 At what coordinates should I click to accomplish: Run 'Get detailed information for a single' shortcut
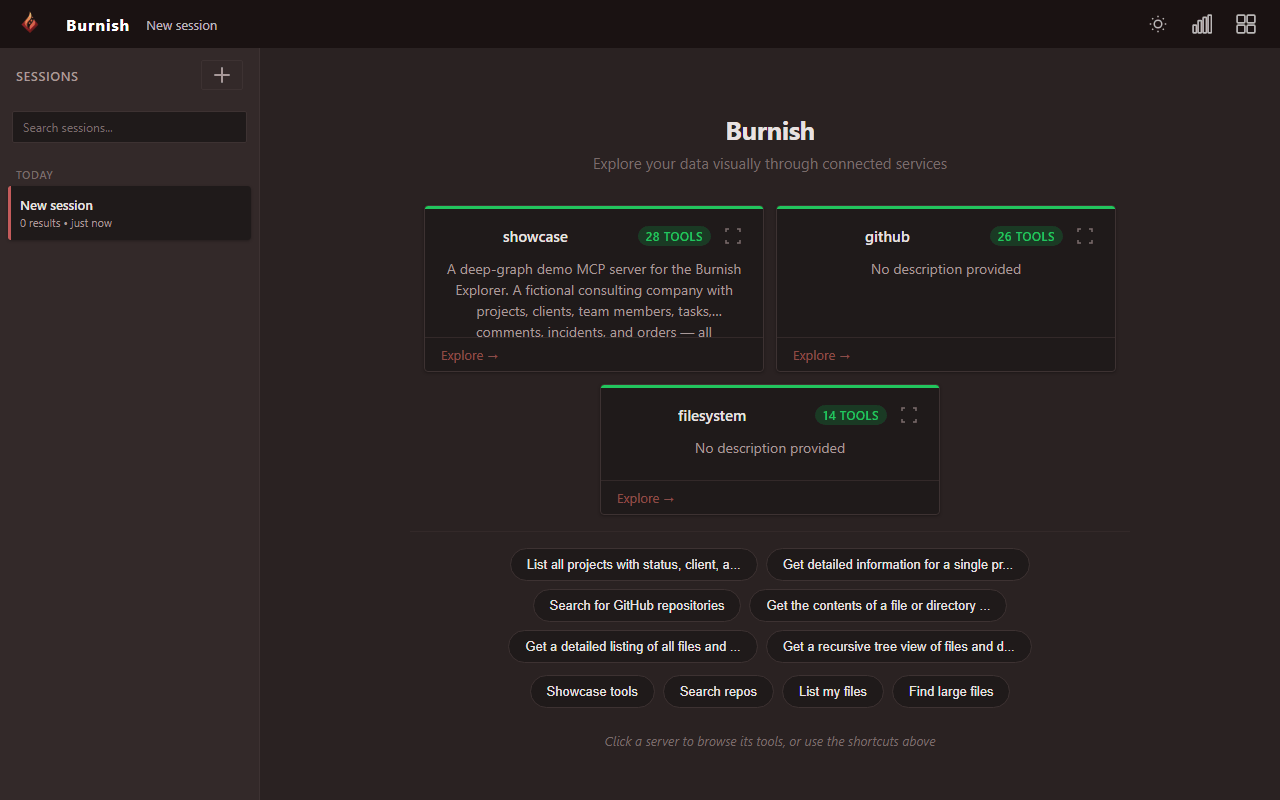click(898, 564)
